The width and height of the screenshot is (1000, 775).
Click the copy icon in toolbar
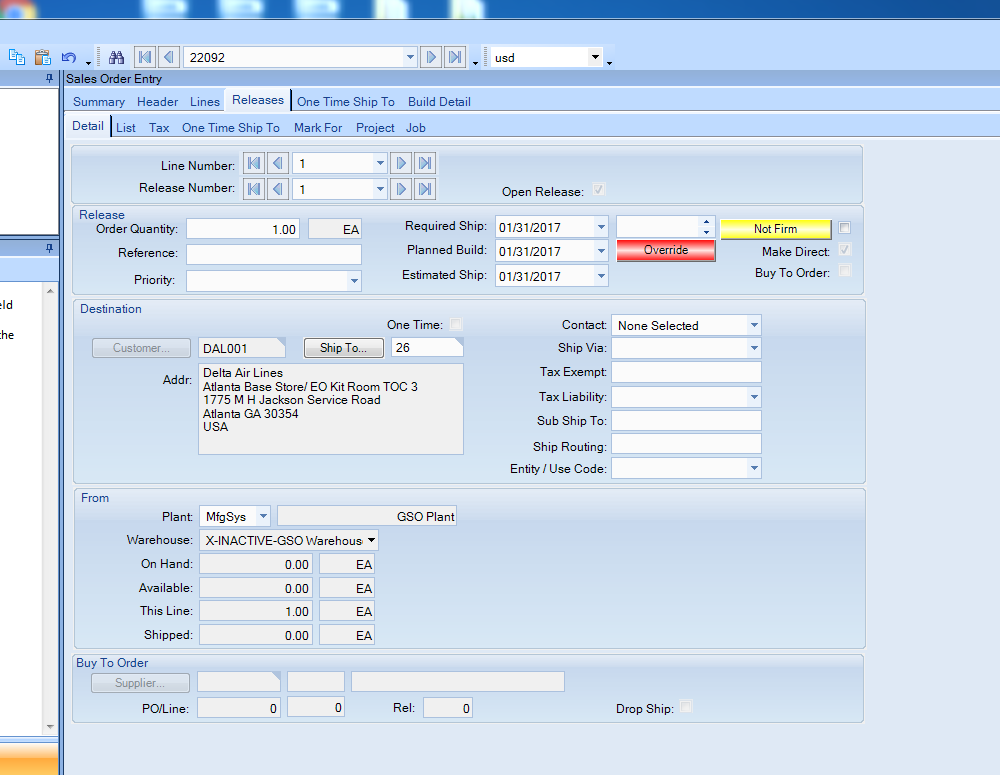[x=17, y=58]
